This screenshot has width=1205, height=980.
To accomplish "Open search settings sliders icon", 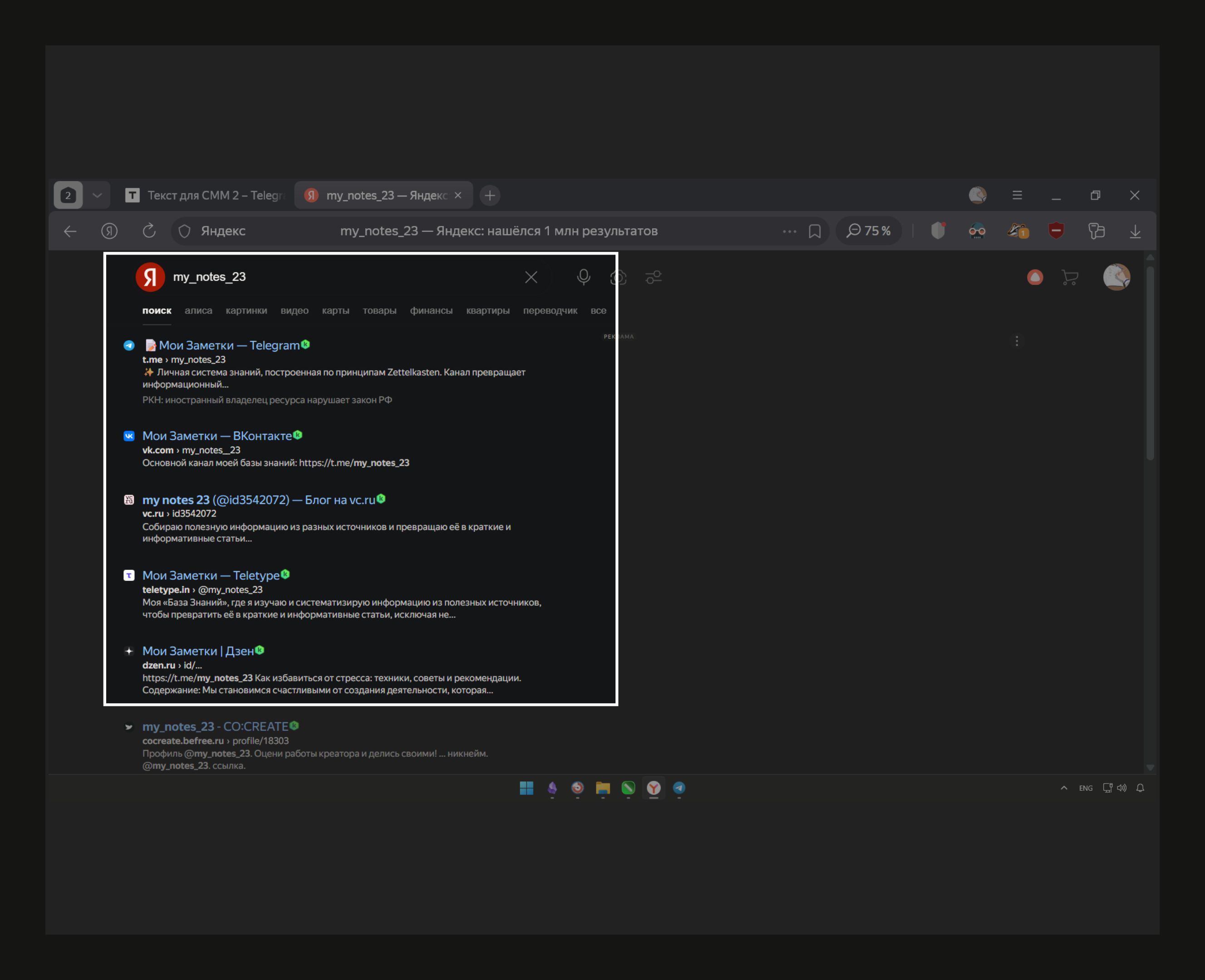I will click(x=653, y=277).
